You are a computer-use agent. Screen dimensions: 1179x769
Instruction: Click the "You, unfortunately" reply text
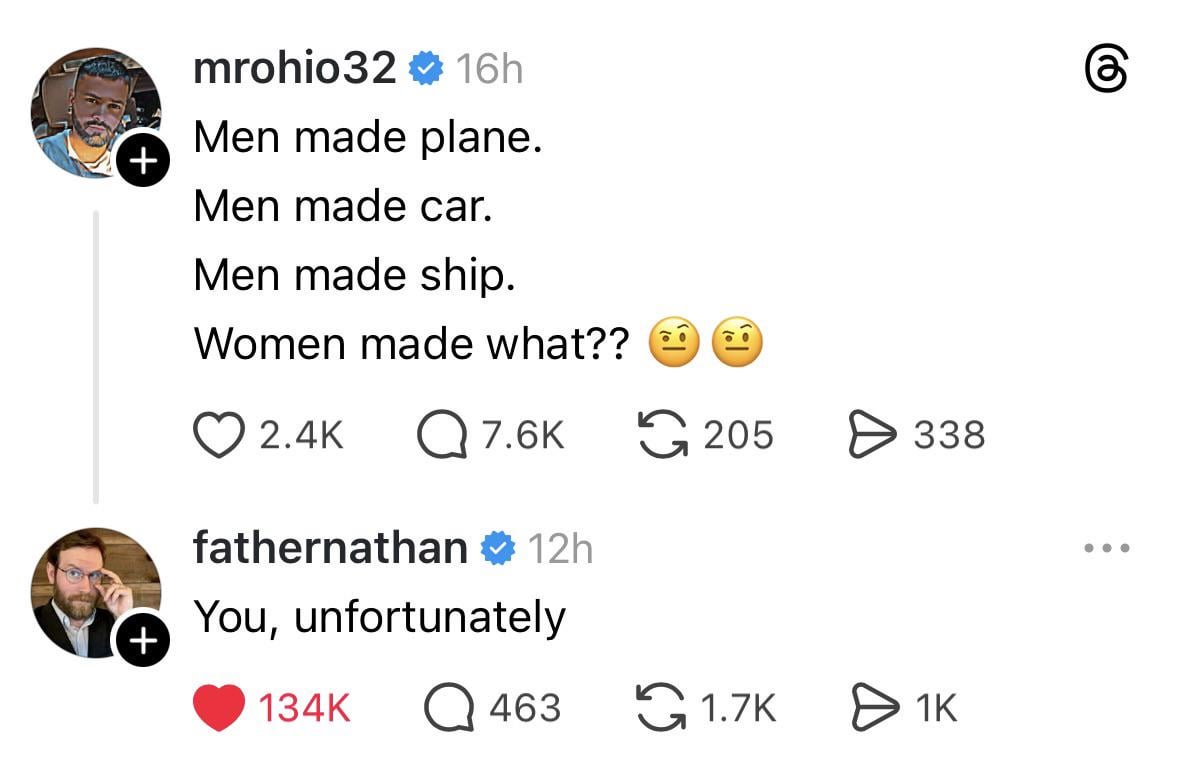(x=379, y=616)
